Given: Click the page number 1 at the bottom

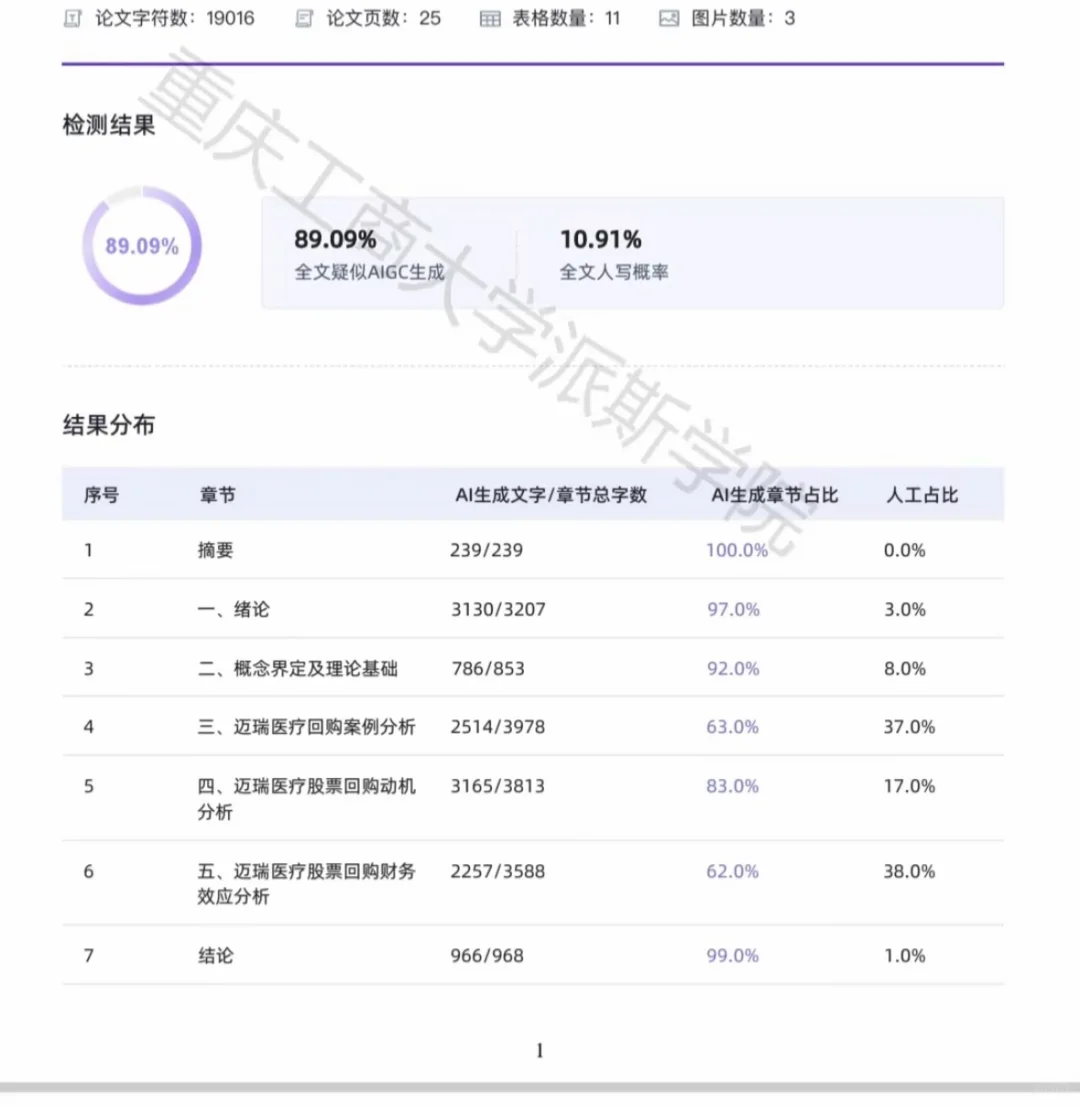Looking at the screenshot, I should click(540, 1051).
